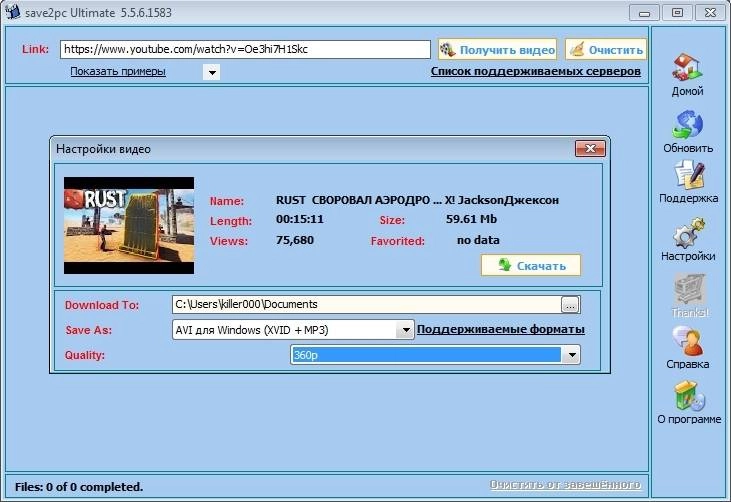Expand the Quality 360p dropdown
This screenshot has width=731, height=502.
point(571,355)
